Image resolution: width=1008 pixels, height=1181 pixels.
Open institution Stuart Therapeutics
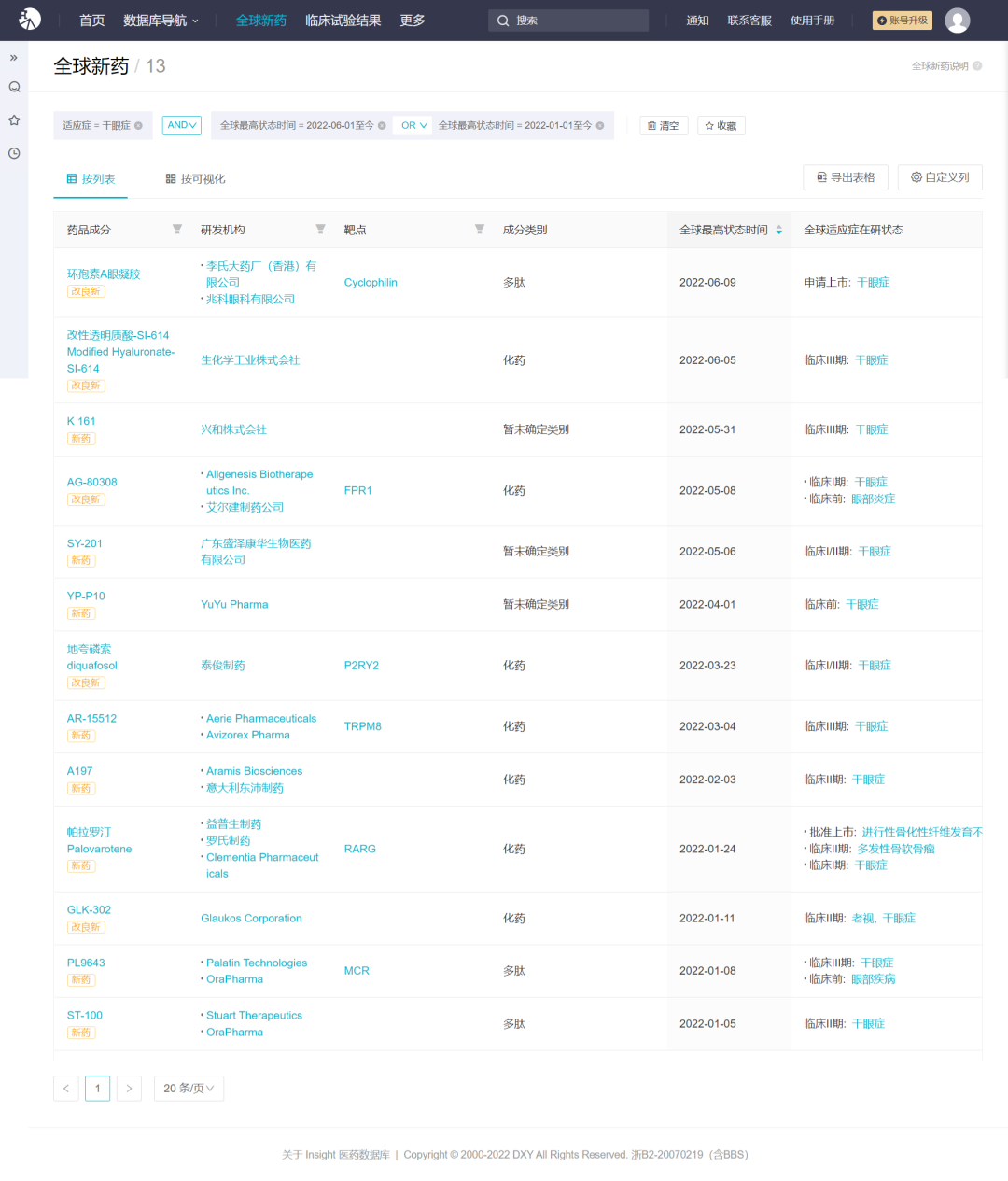tap(254, 1016)
